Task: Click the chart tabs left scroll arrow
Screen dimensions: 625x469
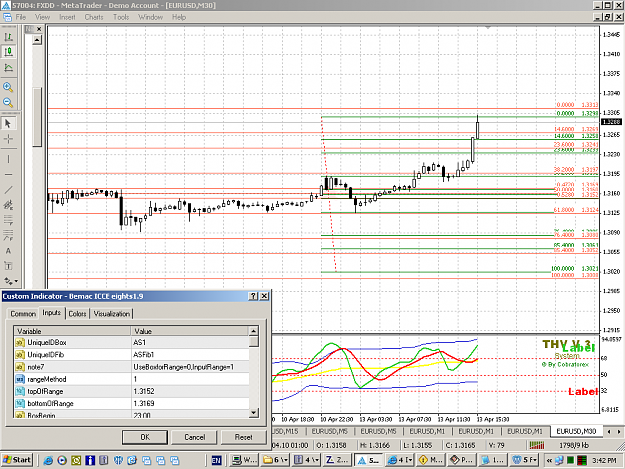Action: coord(609,432)
